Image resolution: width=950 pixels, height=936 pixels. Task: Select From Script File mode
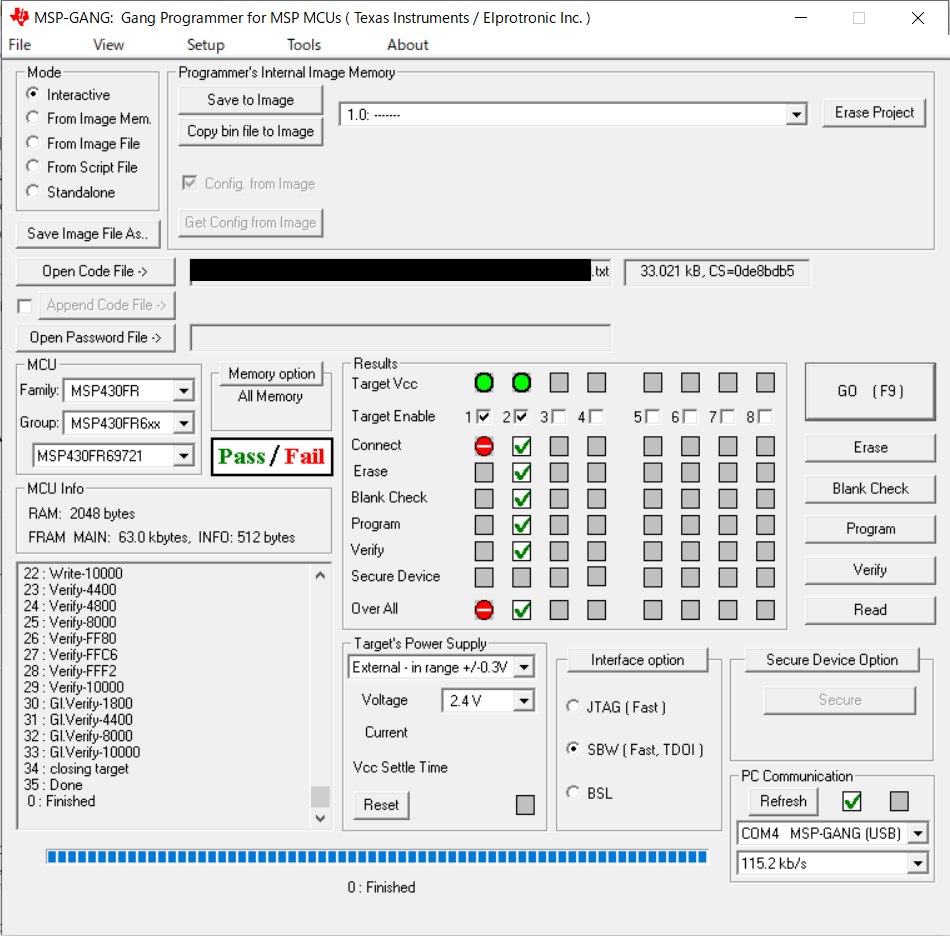[33, 167]
